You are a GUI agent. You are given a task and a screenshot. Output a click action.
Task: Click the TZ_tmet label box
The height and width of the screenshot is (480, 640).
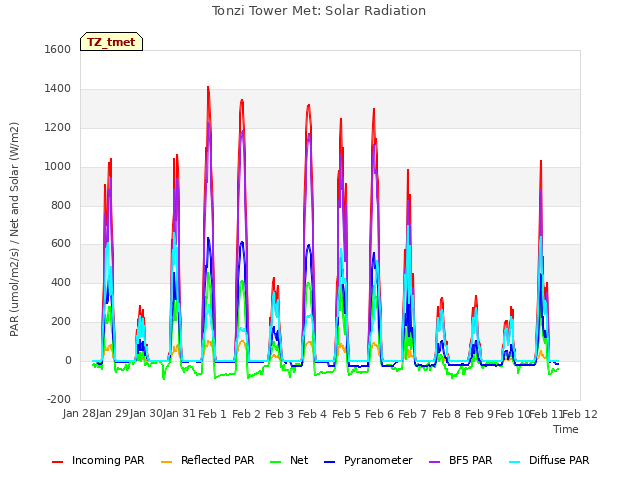(x=111, y=42)
